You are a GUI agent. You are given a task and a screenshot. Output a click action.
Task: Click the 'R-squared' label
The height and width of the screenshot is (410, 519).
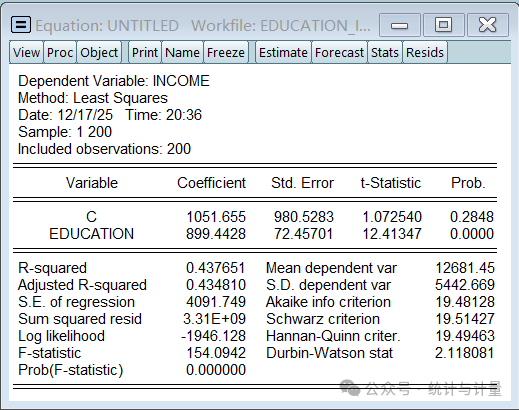[52, 268]
